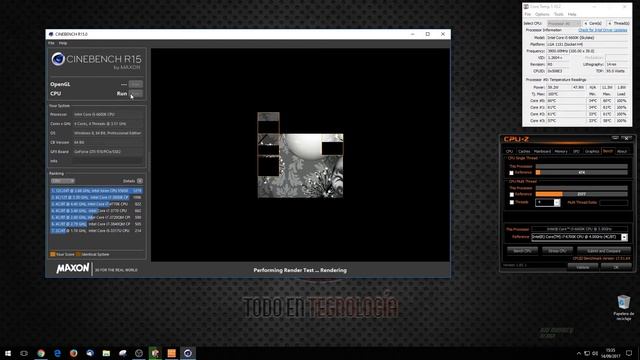Open Firefox from the taskbar

73,353
